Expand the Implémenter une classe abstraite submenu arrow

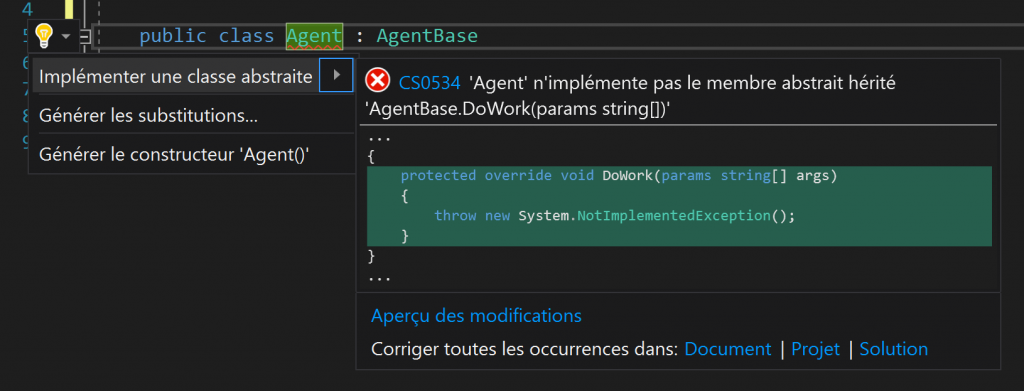click(336, 75)
